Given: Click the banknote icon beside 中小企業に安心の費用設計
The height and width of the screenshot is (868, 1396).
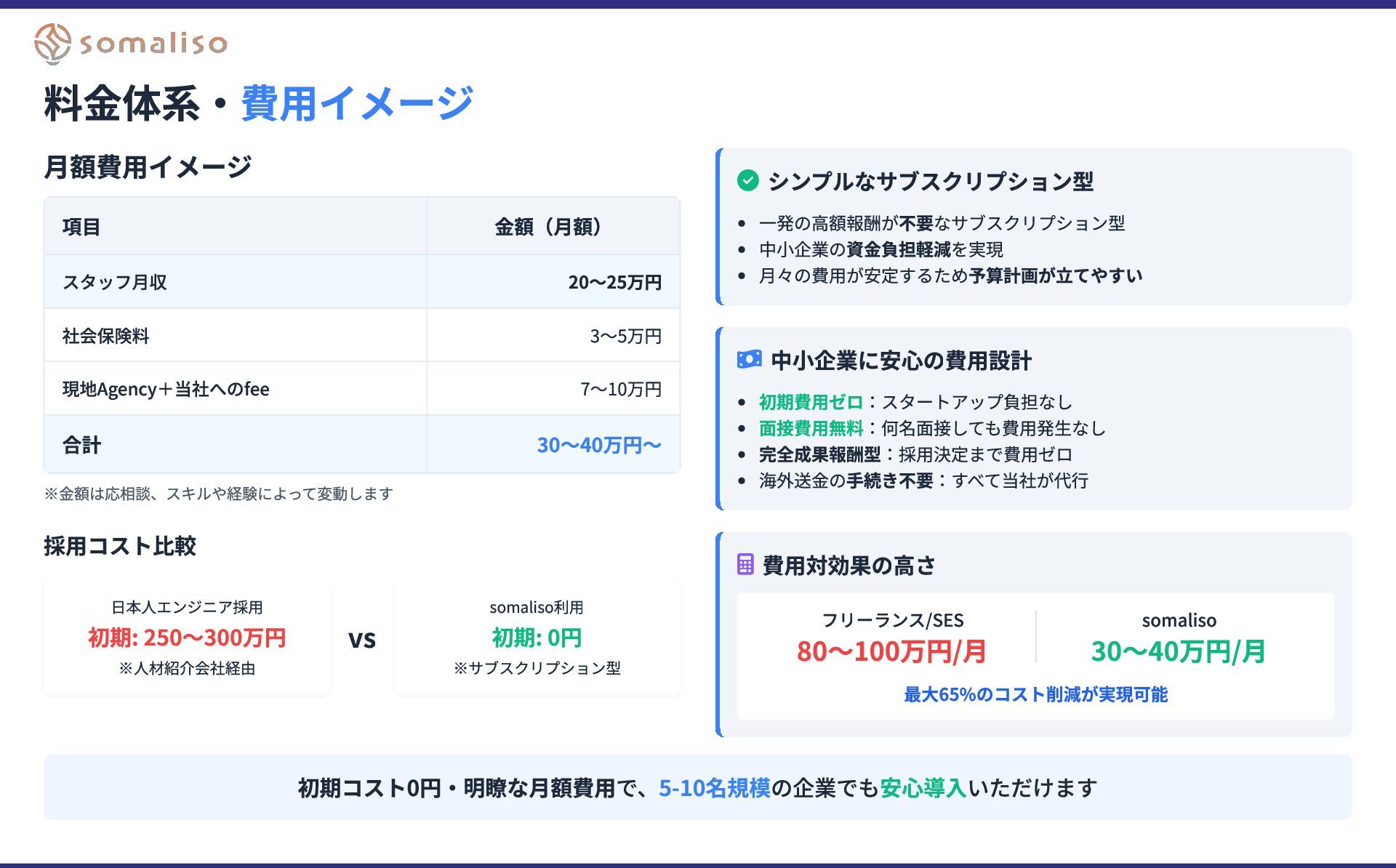Looking at the screenshot, I should pos(749,359).
